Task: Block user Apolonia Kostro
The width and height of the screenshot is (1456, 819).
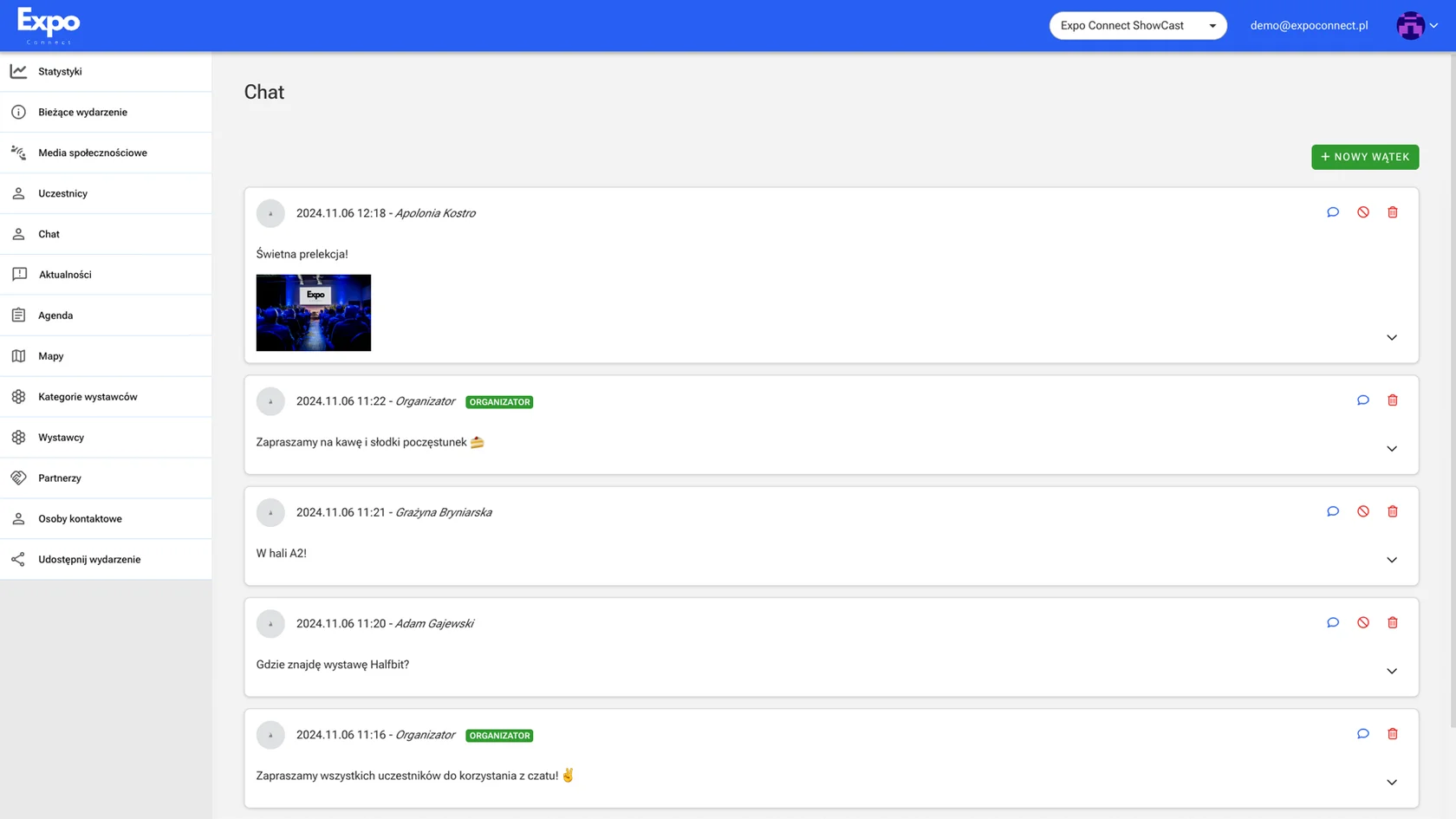Action: coord(1363,212)
